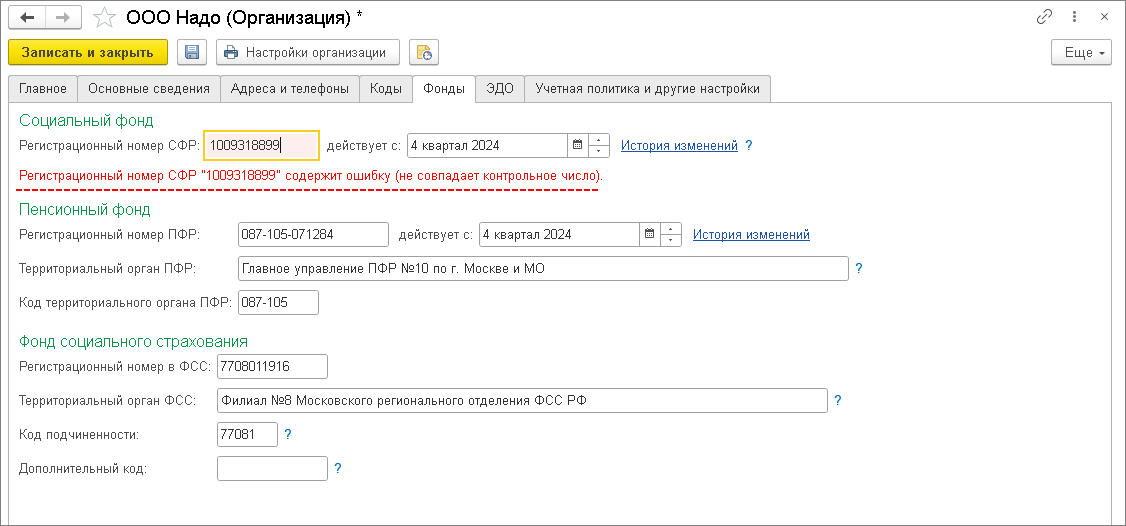Click help icon next to SFR history
Screen dimensions: 1126x526
(748, 145)
